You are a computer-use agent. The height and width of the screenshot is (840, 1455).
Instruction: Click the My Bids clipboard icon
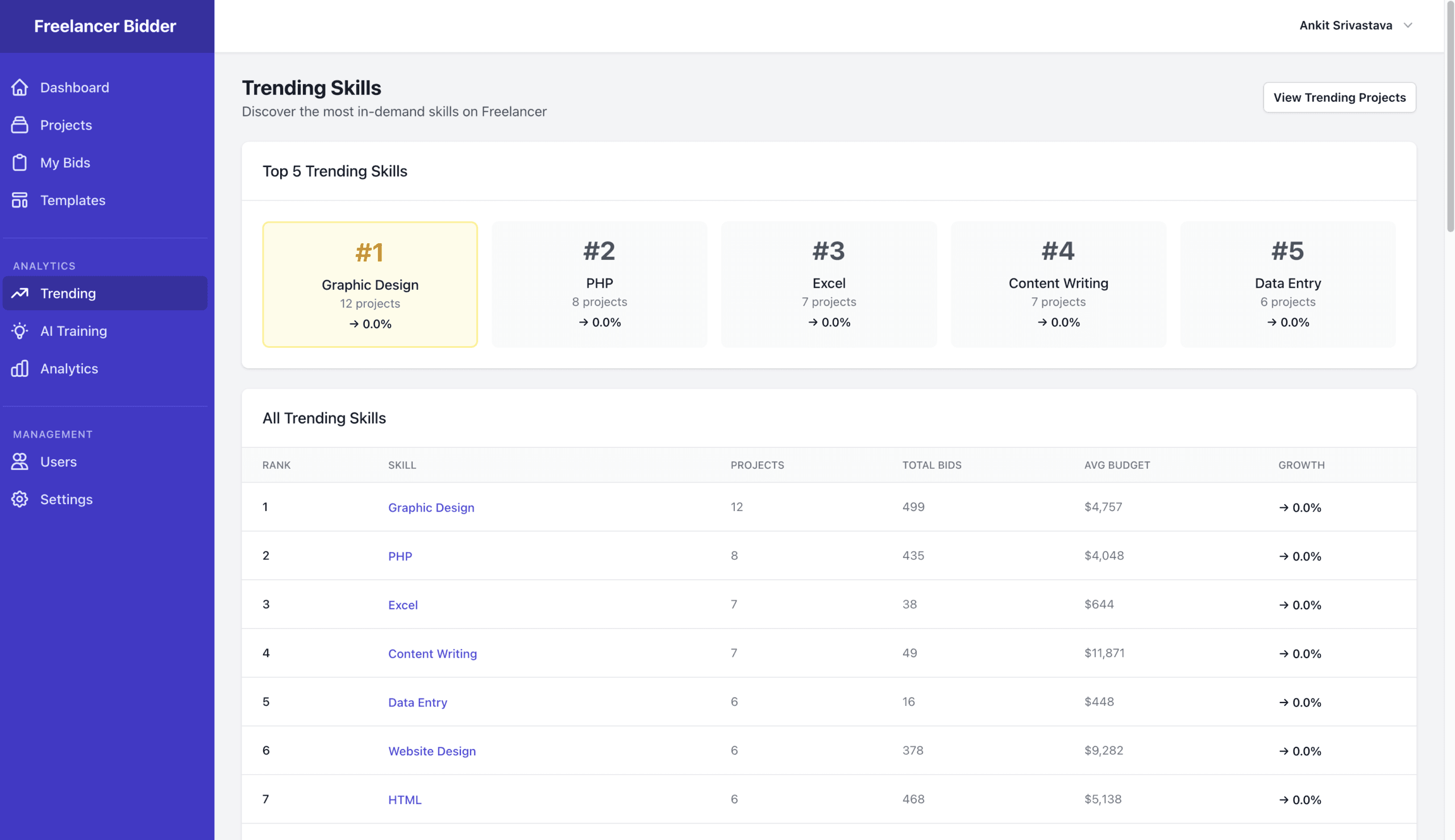pos(20,163)
